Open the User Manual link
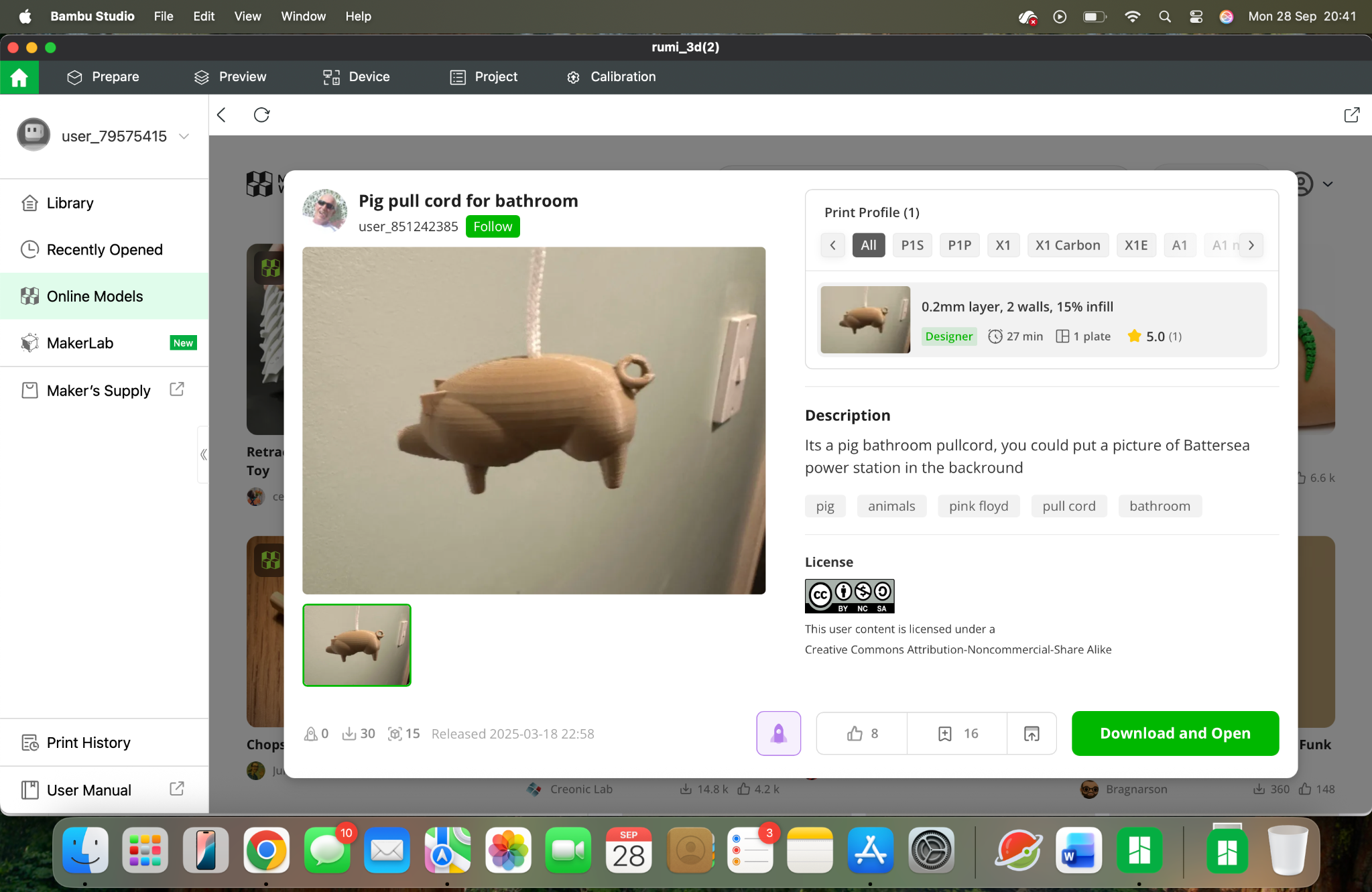Screen dimensions: 1372x892 [105, 790]
